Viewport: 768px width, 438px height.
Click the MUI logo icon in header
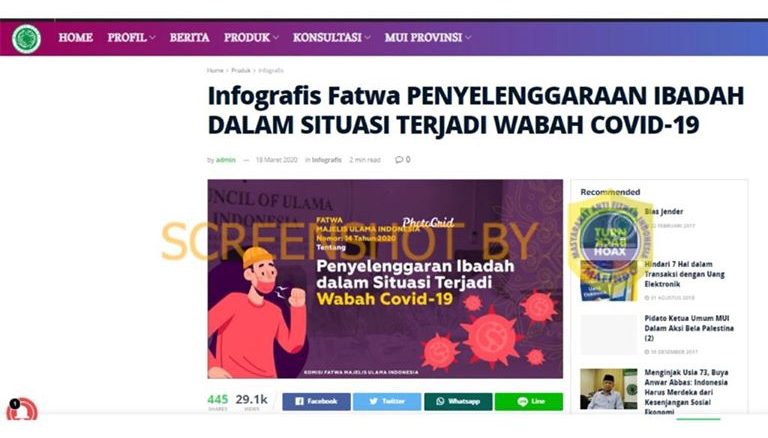point(26,39)
